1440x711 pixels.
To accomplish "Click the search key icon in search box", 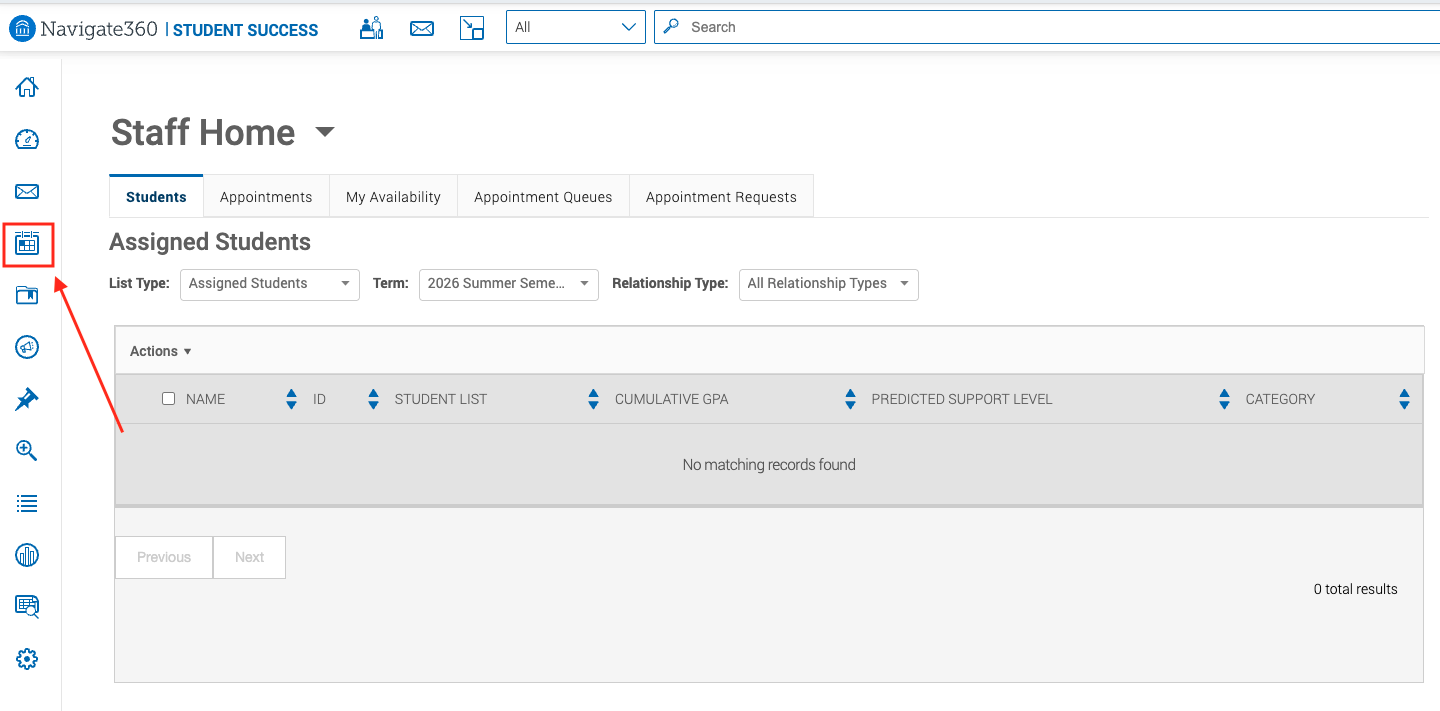I will point(672,27).
